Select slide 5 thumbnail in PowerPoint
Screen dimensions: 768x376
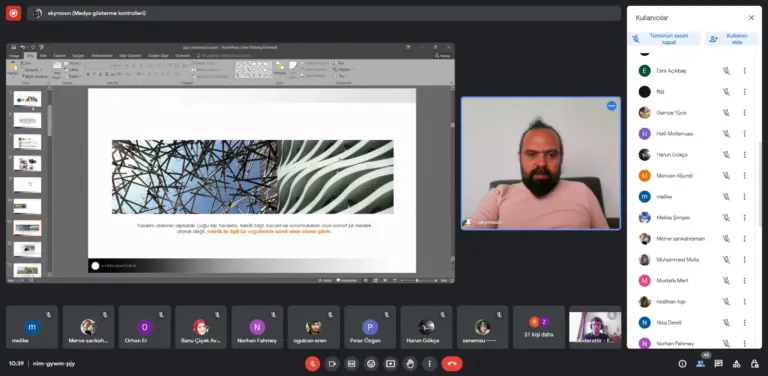tap(27, 99)
